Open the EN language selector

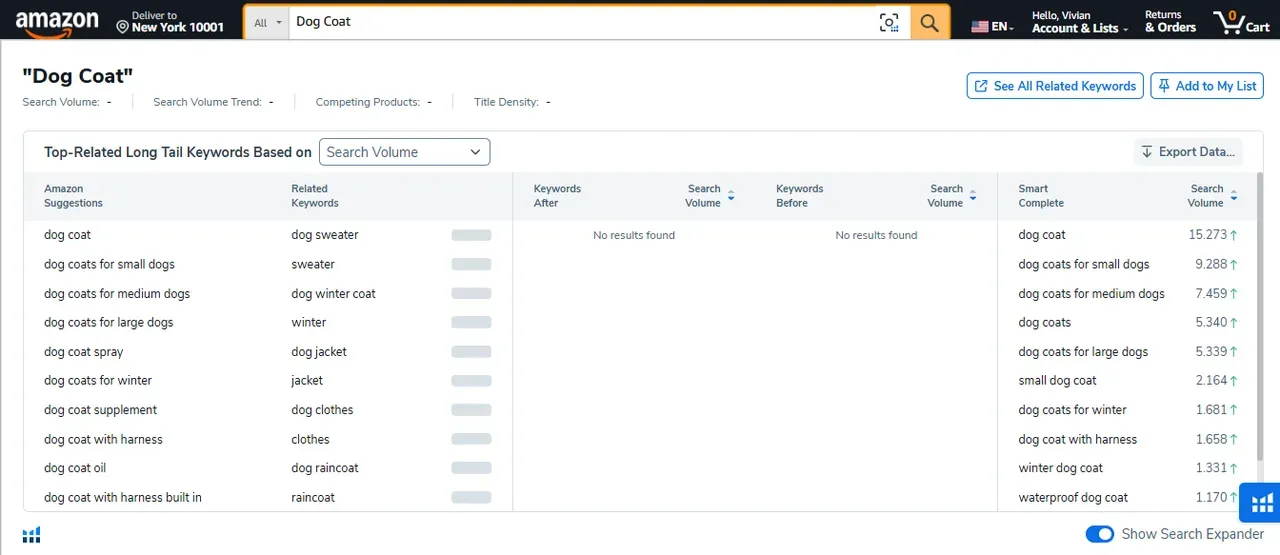click(992, 27)
